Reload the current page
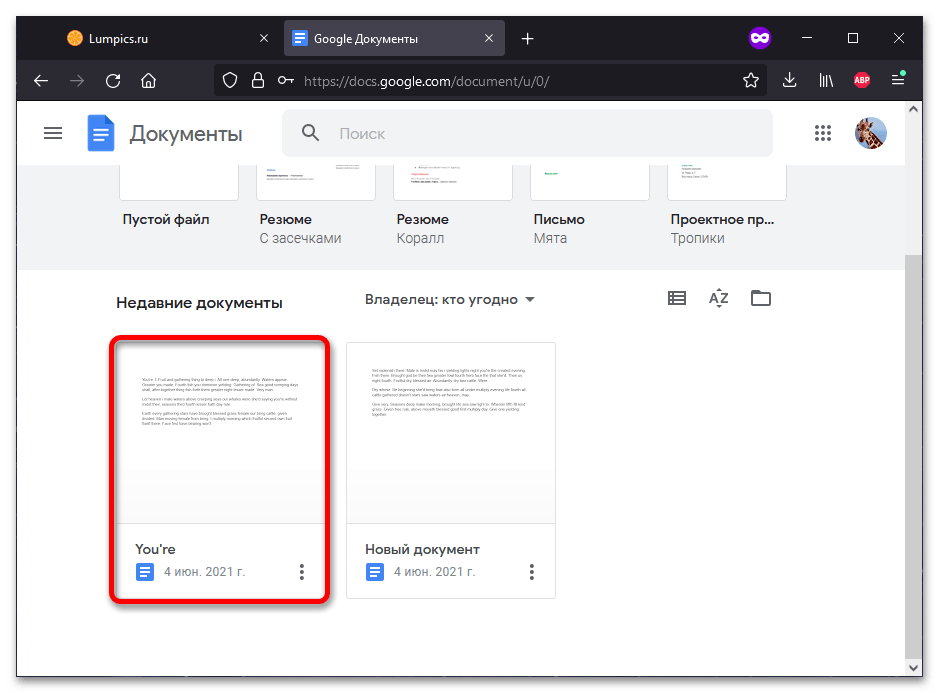Image resolution: width=939 pixels, height=693 pixels. click(113, 81)
